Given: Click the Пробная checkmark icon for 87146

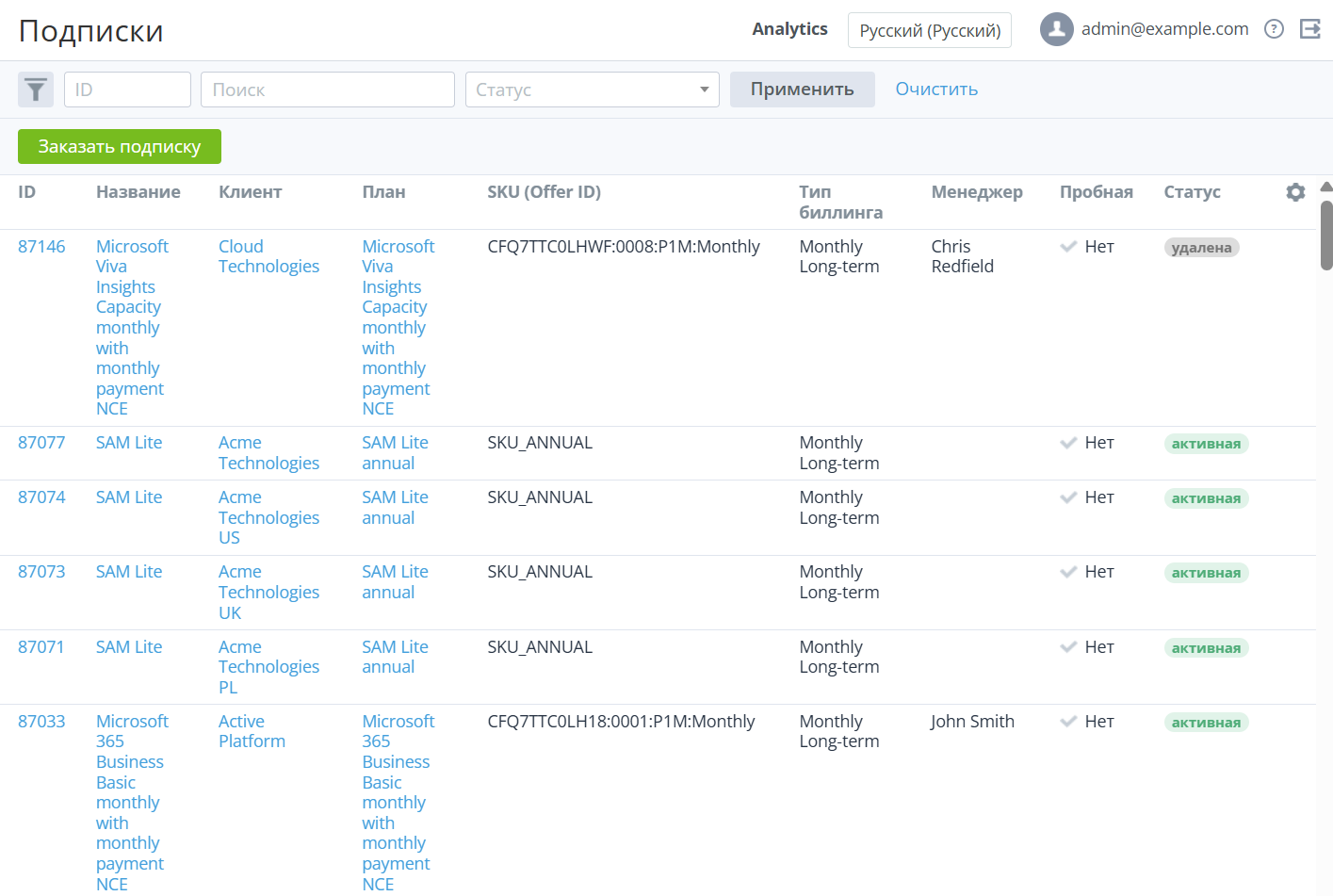Looking at the screenshot, I should (x=1068, y=247).
